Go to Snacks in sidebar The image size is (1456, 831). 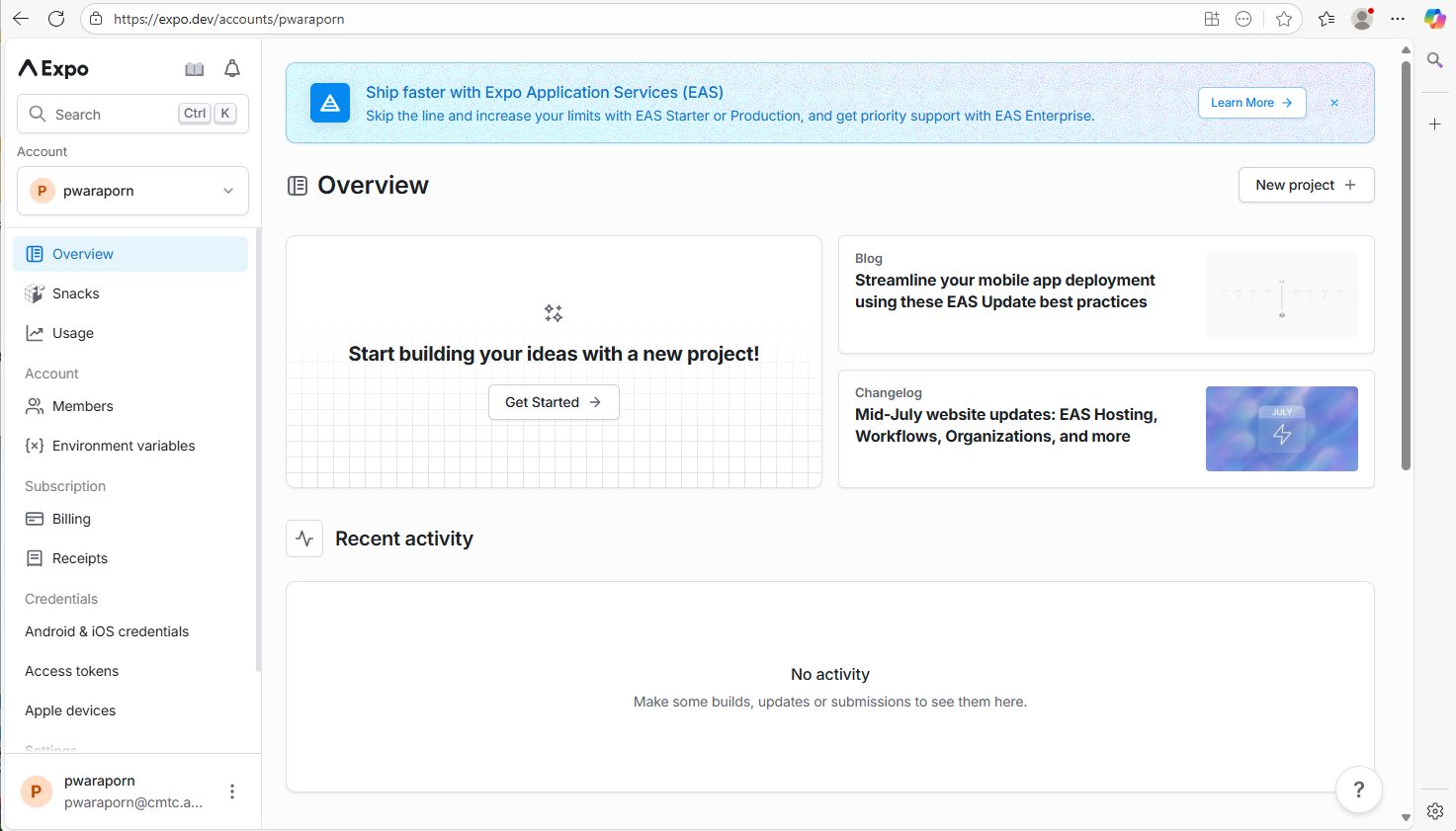(75, 293)
